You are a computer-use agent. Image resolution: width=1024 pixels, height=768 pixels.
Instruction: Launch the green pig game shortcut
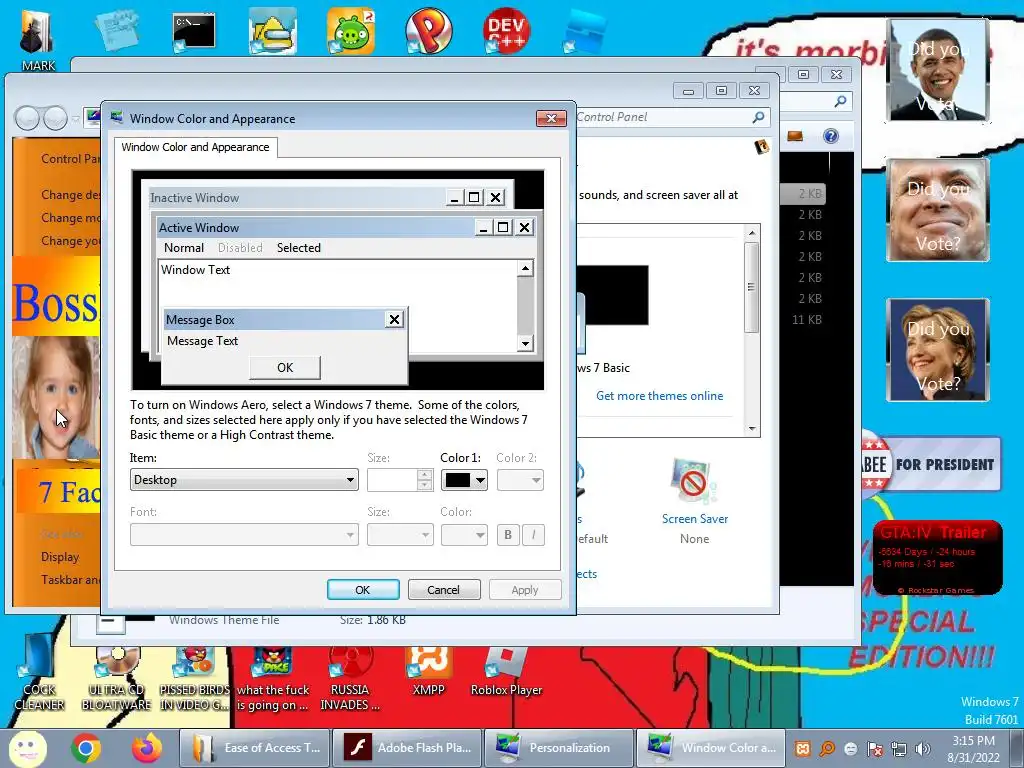[351, 31]
